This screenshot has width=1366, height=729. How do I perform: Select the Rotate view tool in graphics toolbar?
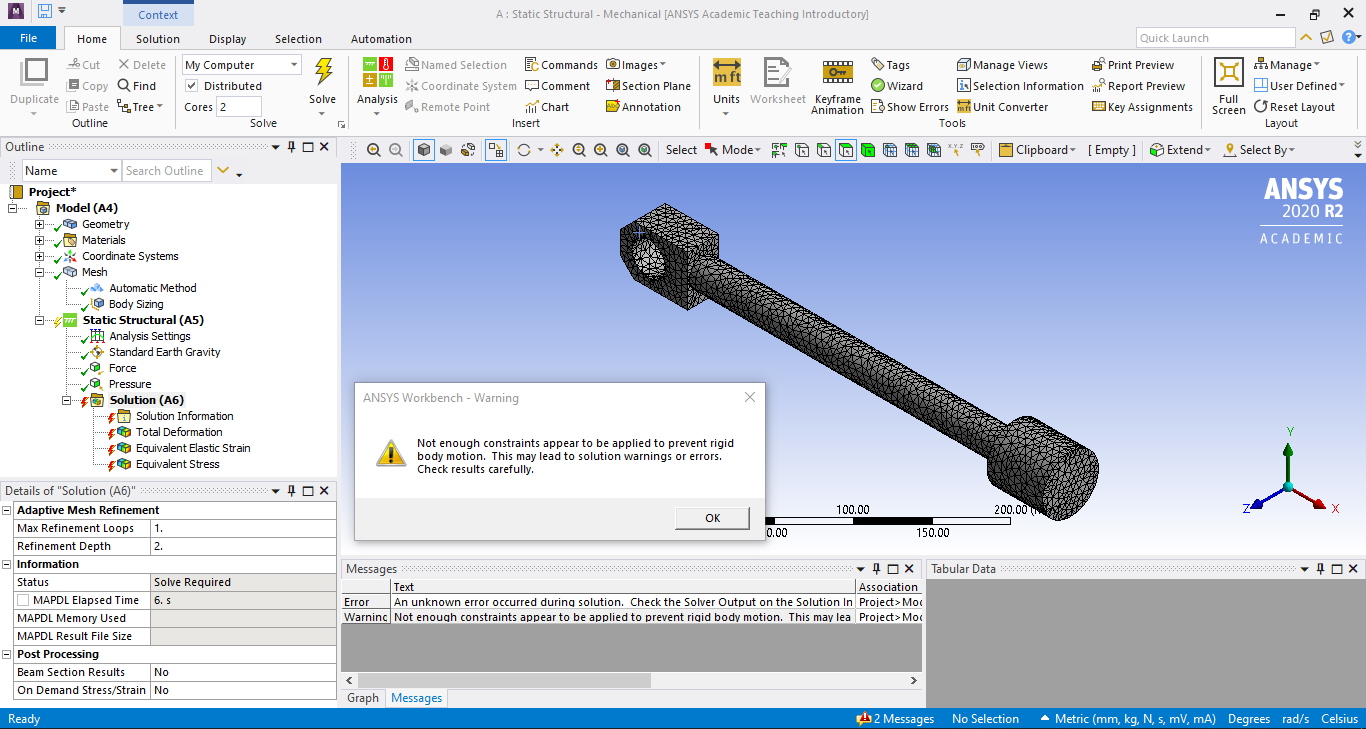(523, 150)
